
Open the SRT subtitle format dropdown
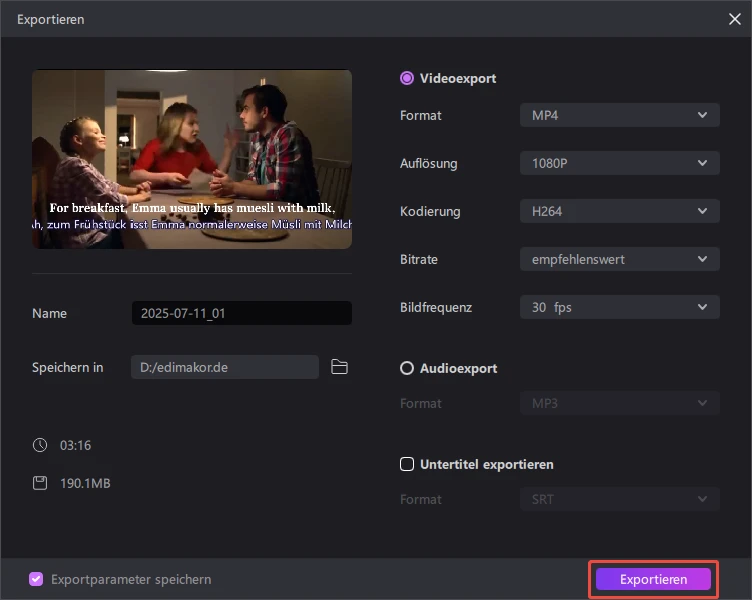pyautogui.click(x=619, y=499)
